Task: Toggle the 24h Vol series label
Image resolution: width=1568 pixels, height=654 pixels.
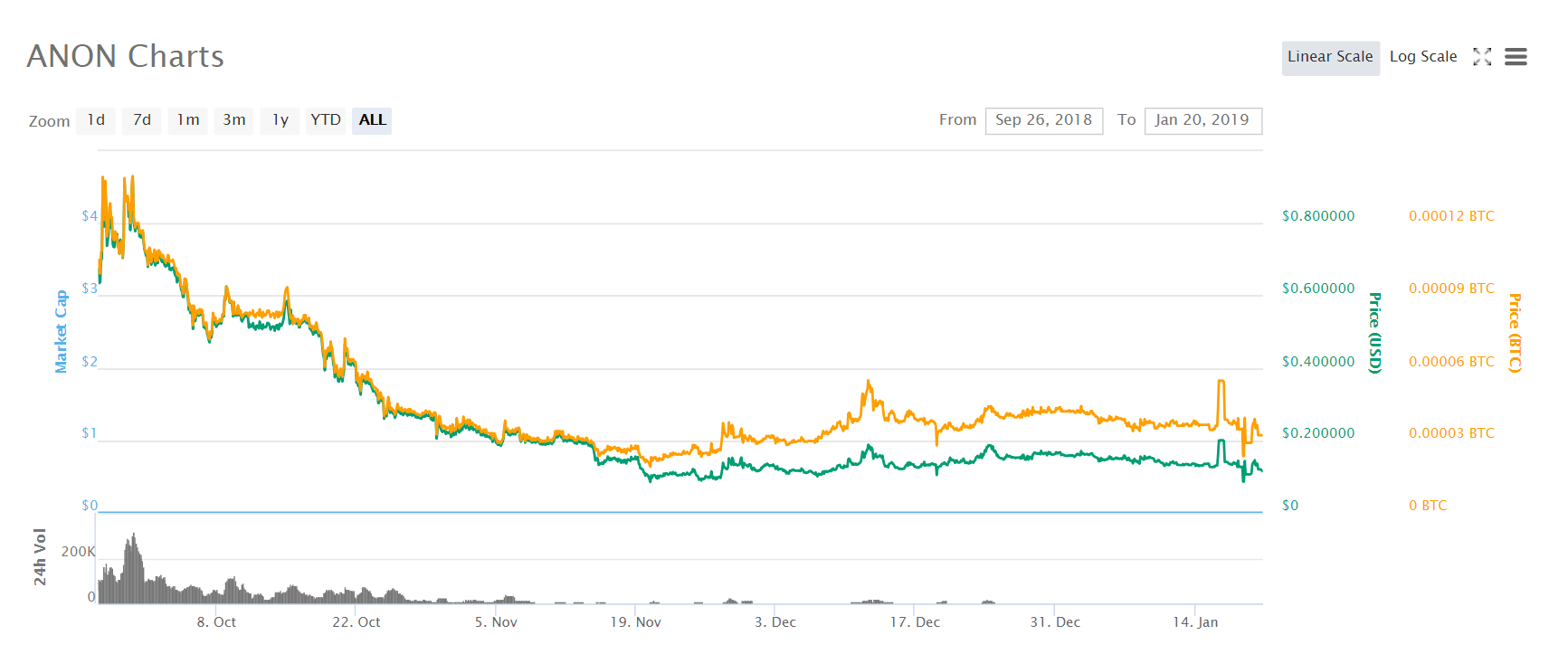Action: pos(40,556)
